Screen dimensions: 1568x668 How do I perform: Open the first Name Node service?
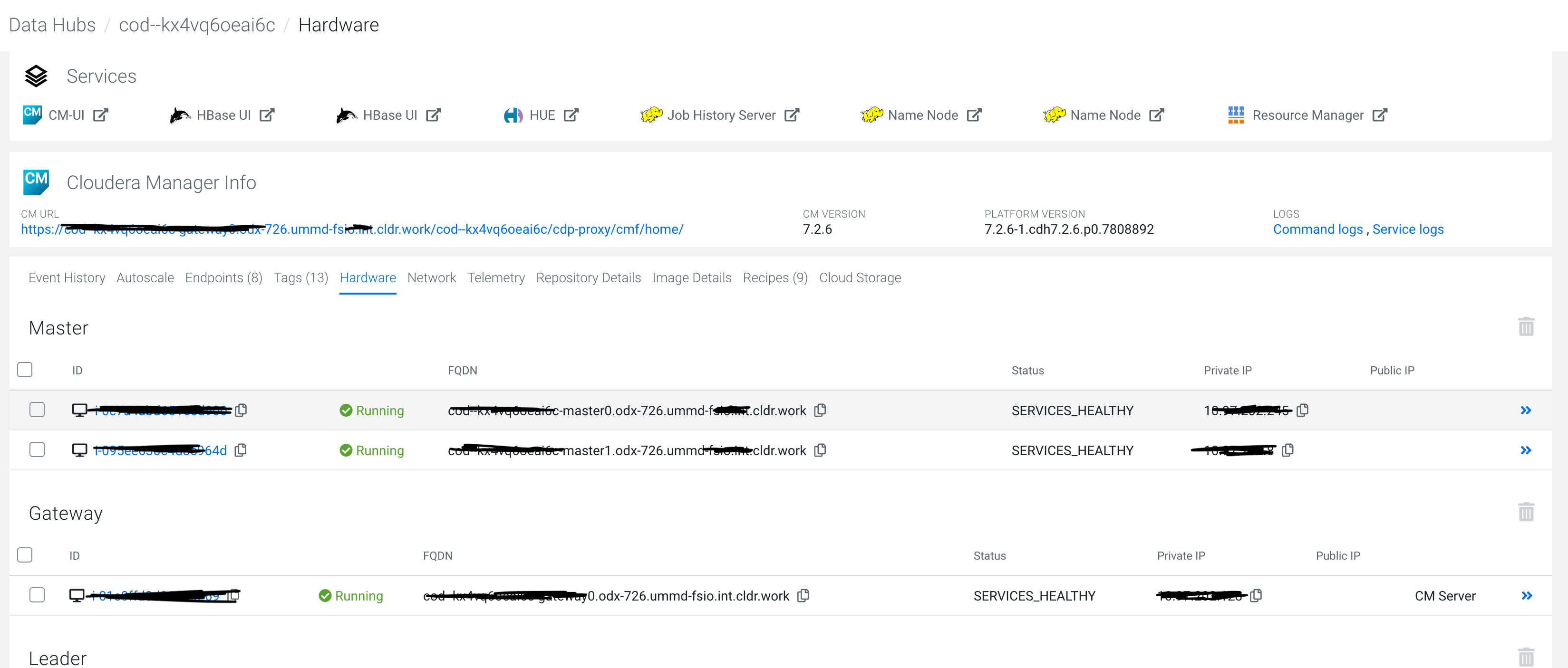(x=922, y=115)
